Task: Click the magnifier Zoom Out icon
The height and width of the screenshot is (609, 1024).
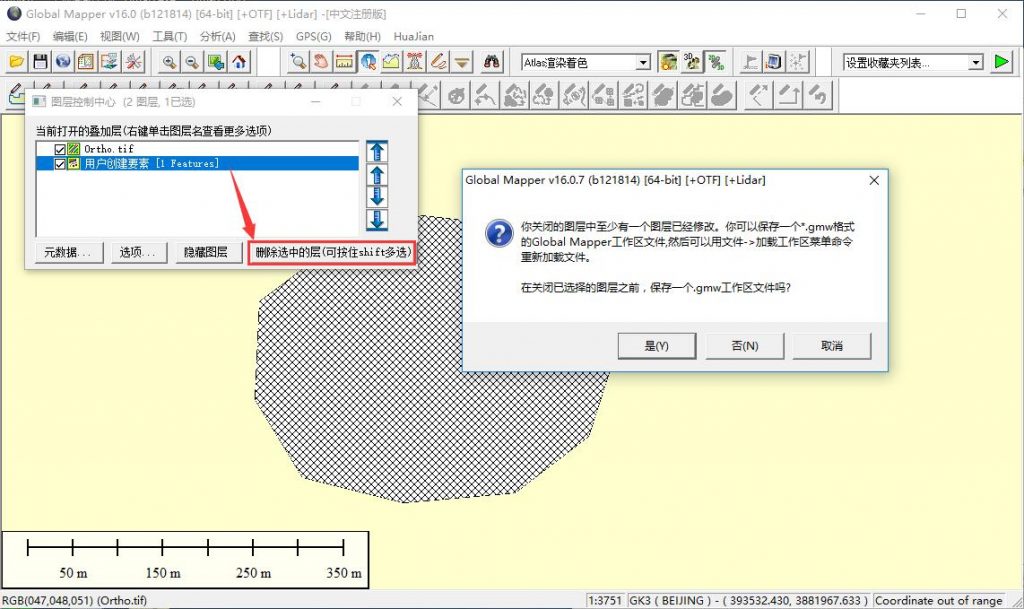Action: 192,62
